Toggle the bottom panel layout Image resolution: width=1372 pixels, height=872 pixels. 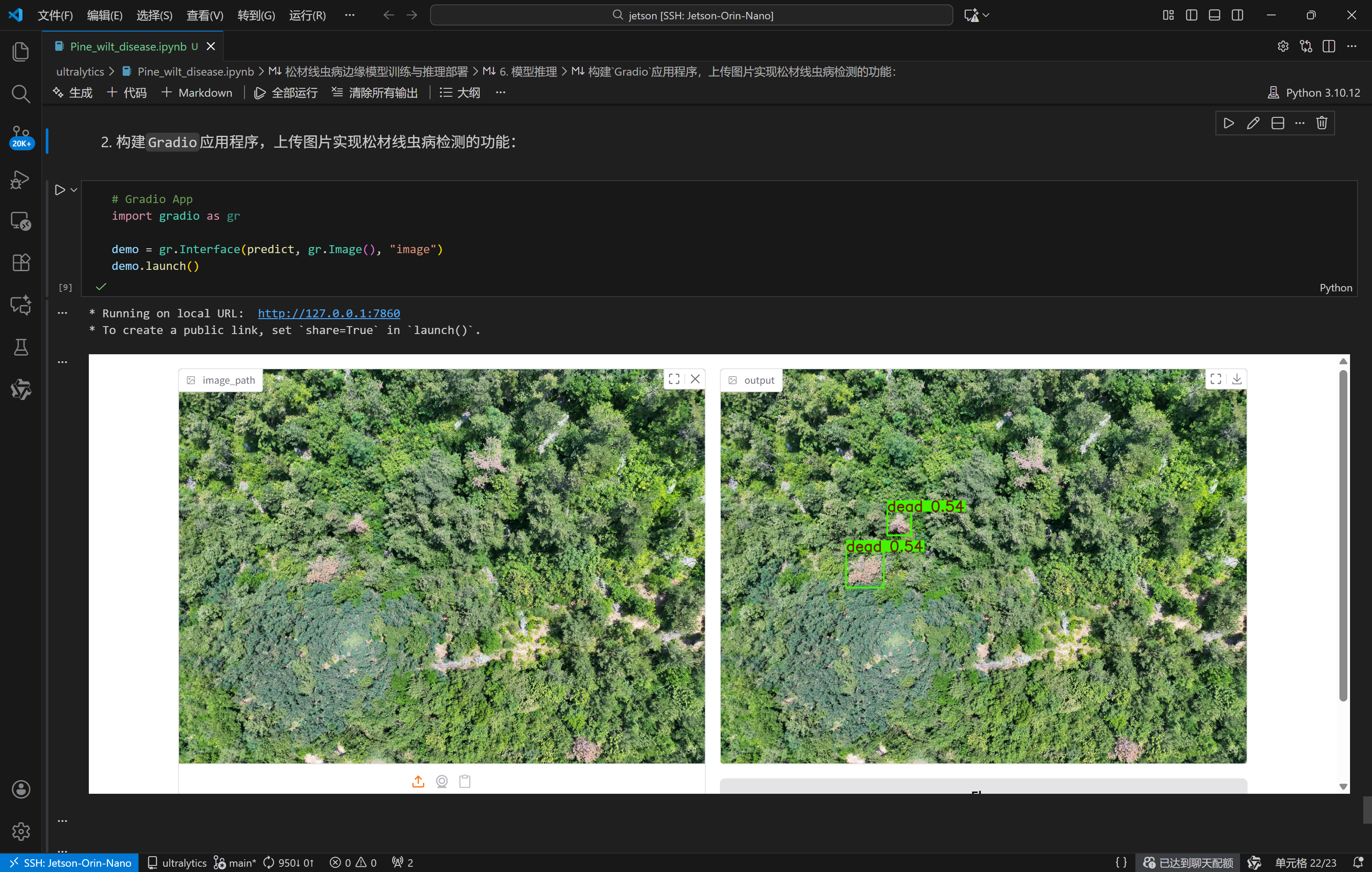pyautogui.click(x=1214, y=15)
